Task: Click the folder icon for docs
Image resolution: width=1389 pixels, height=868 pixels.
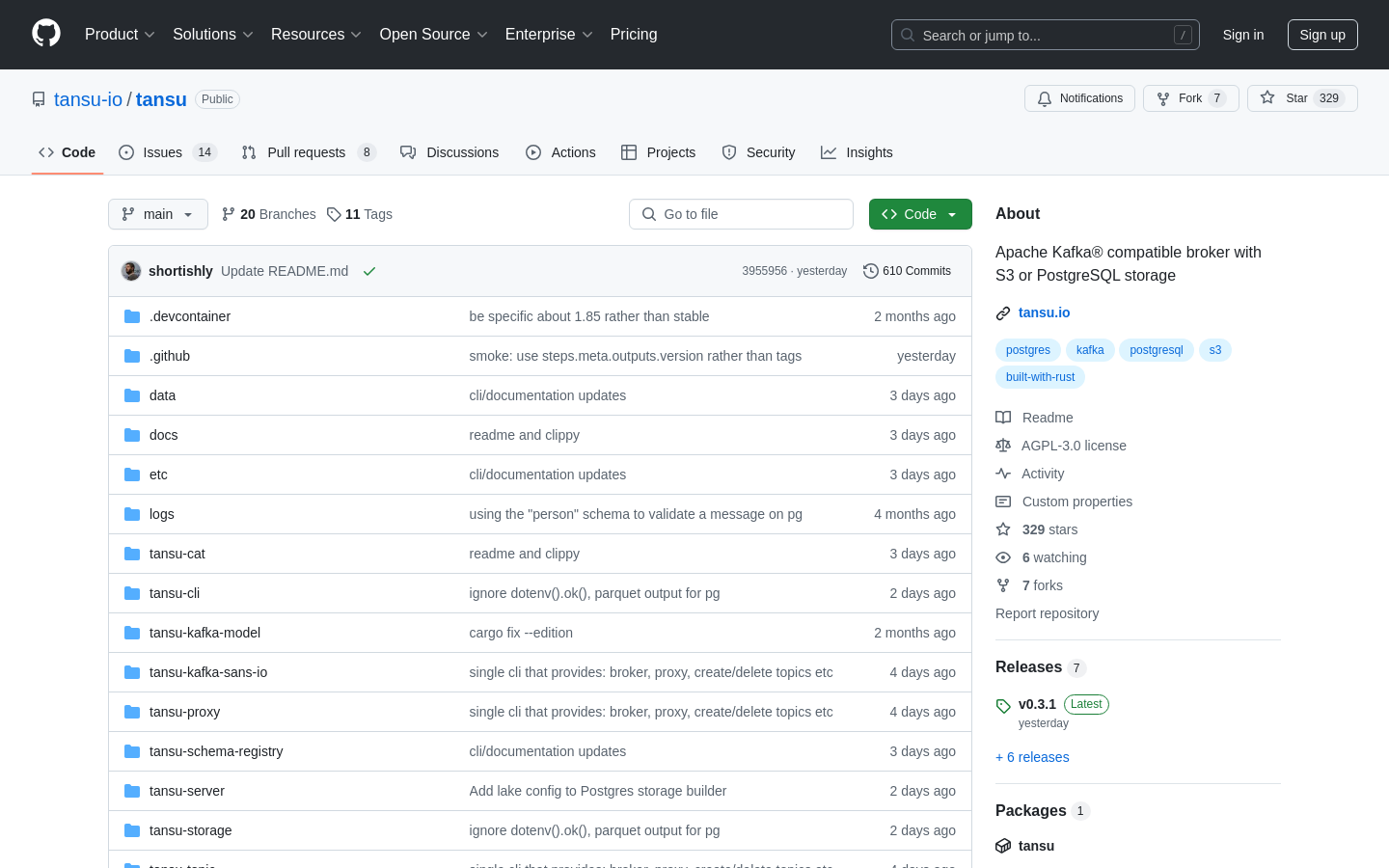Action: point(132,435)
